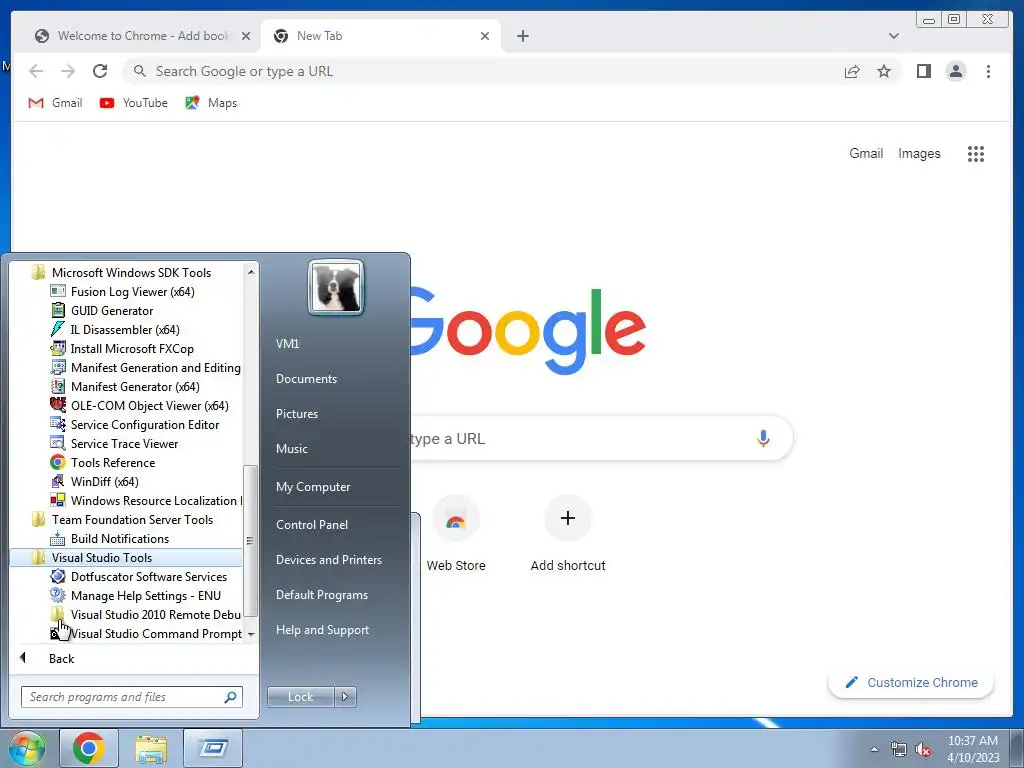Viewport: 1024px width, 768px height.
Task: Start voice search microphone icon
Action: pos(763,438)
